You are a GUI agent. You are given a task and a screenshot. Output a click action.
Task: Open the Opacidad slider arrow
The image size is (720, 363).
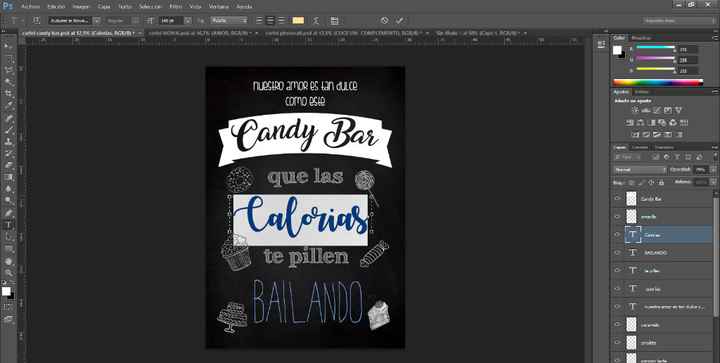pos(713,170)
